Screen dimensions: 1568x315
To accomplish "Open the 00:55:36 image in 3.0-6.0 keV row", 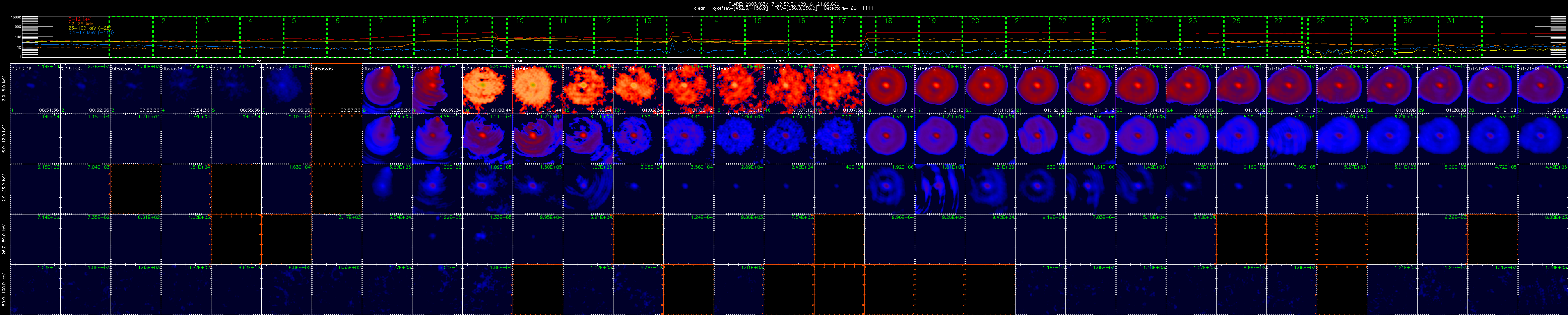I will click(286, 88).
